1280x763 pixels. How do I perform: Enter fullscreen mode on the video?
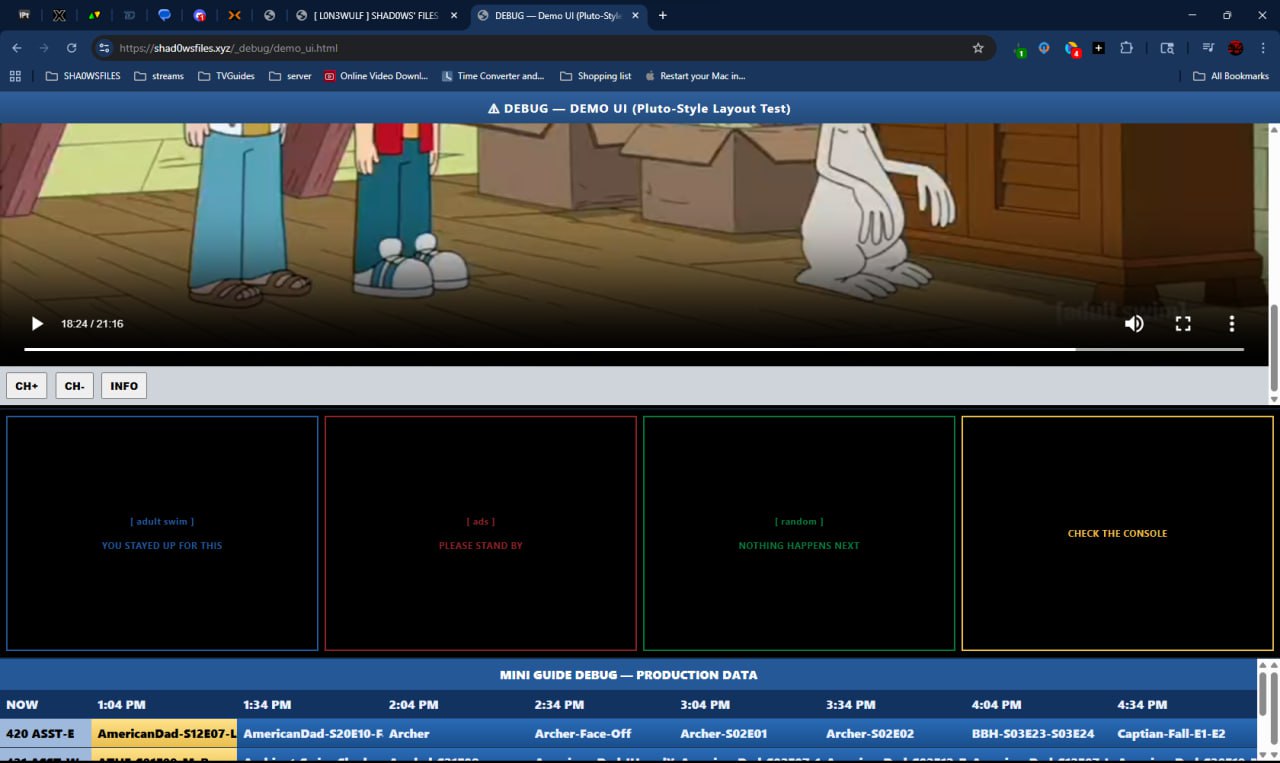[1183, 324]
